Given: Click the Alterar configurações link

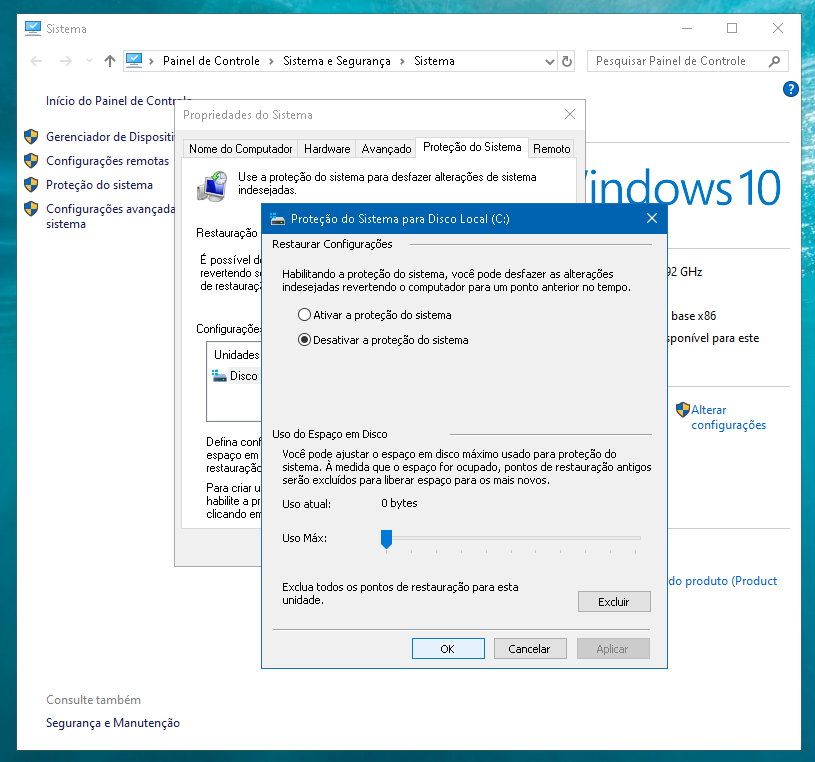Looking at the screenshot, I should (x=728, y=417).
